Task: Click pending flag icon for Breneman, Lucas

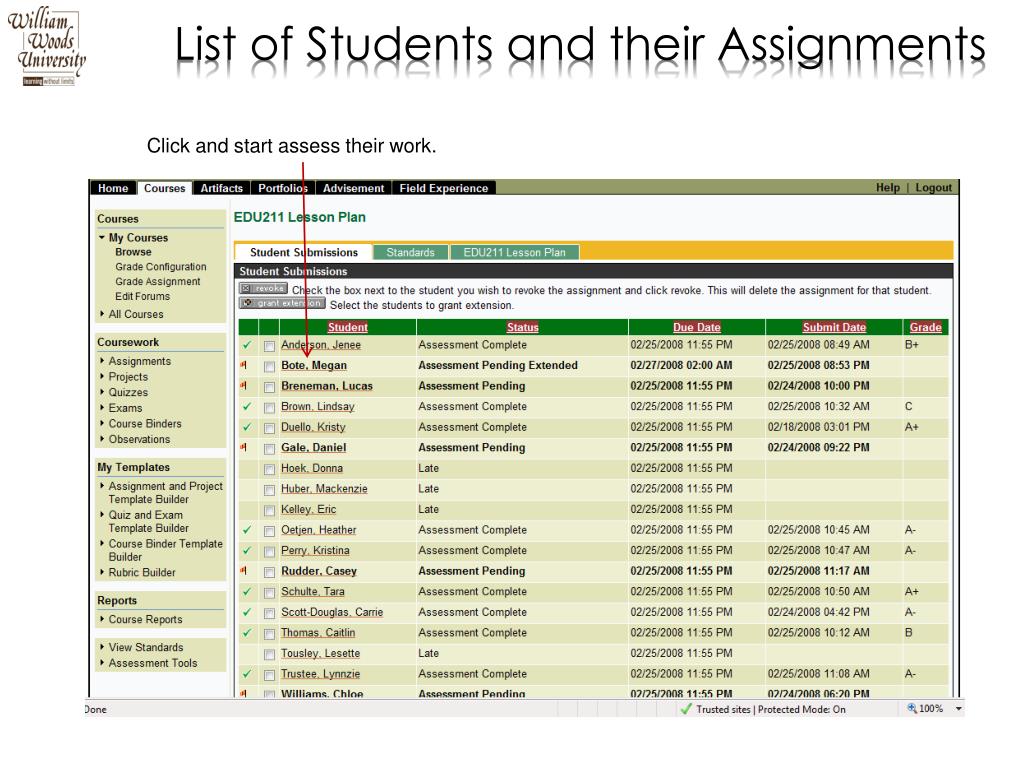Action: 244,386
